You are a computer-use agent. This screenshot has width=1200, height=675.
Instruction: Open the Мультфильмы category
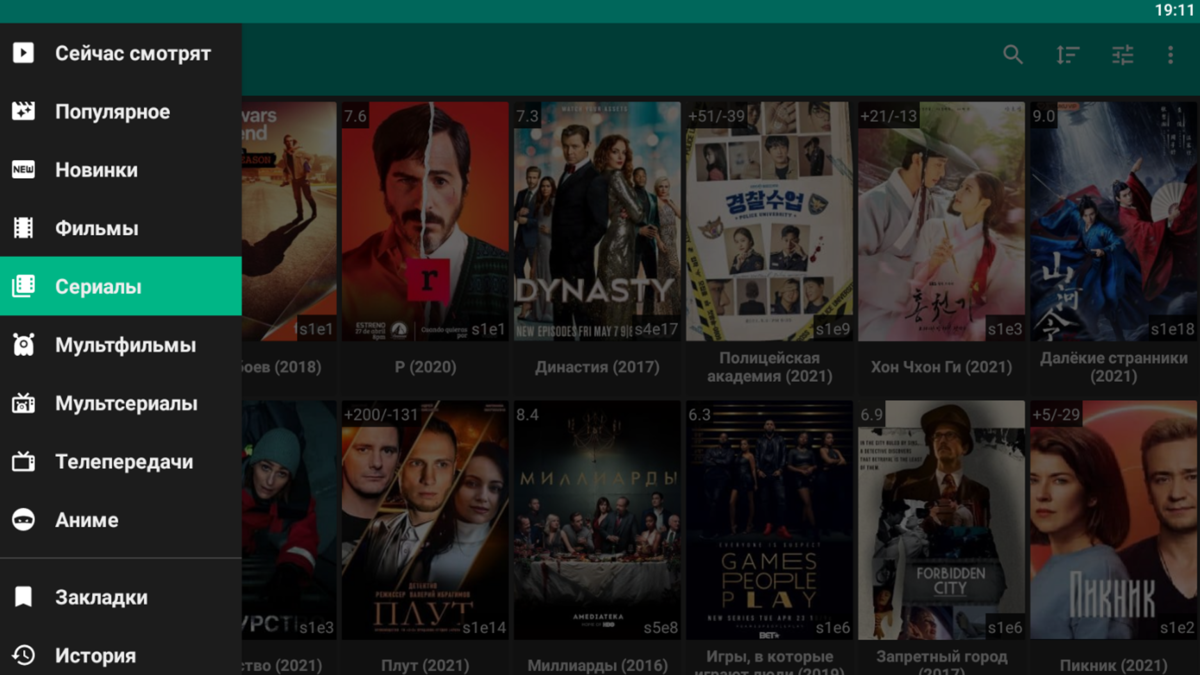(x=120, y=345)
